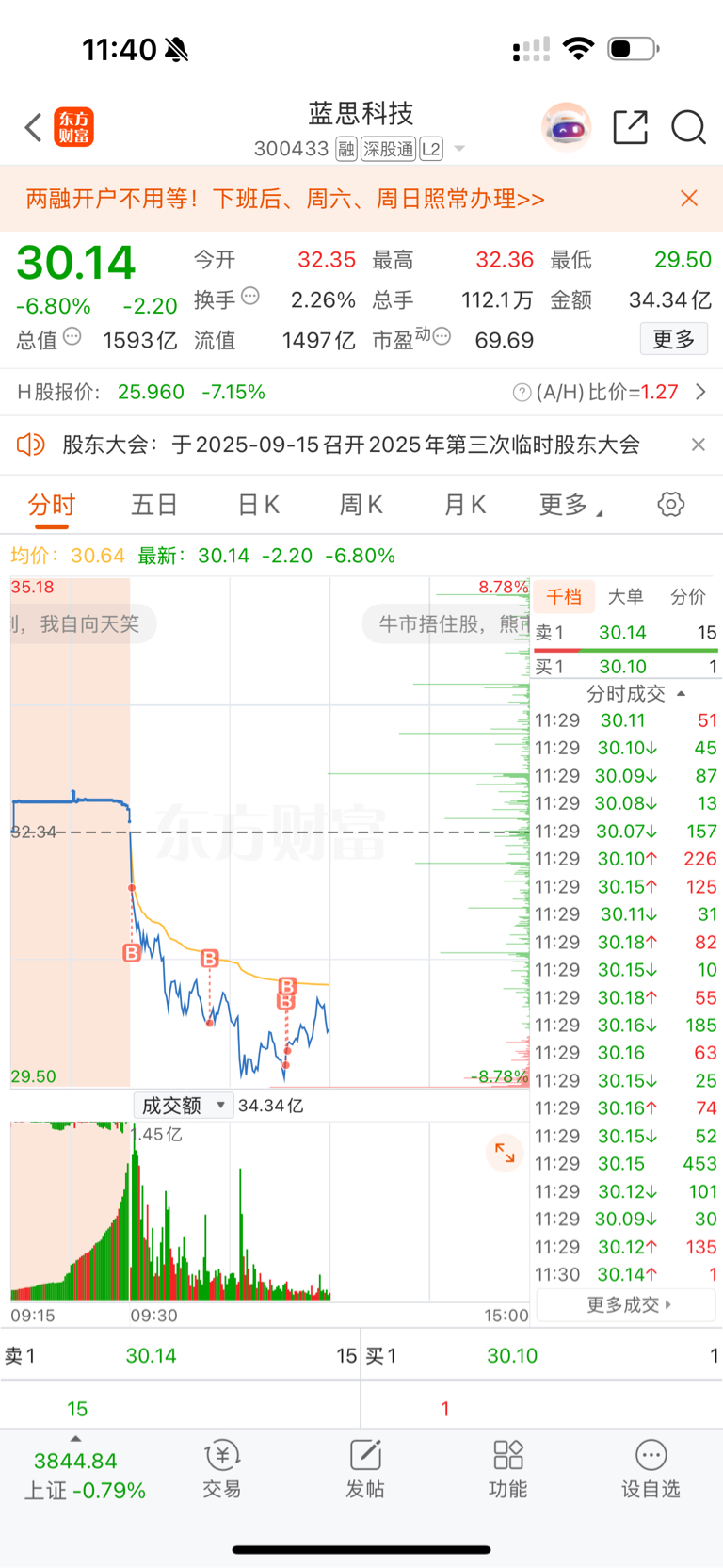Expand the stock code dropdown arrow
Screen dimensions: 723x1568
pos(459,149)
